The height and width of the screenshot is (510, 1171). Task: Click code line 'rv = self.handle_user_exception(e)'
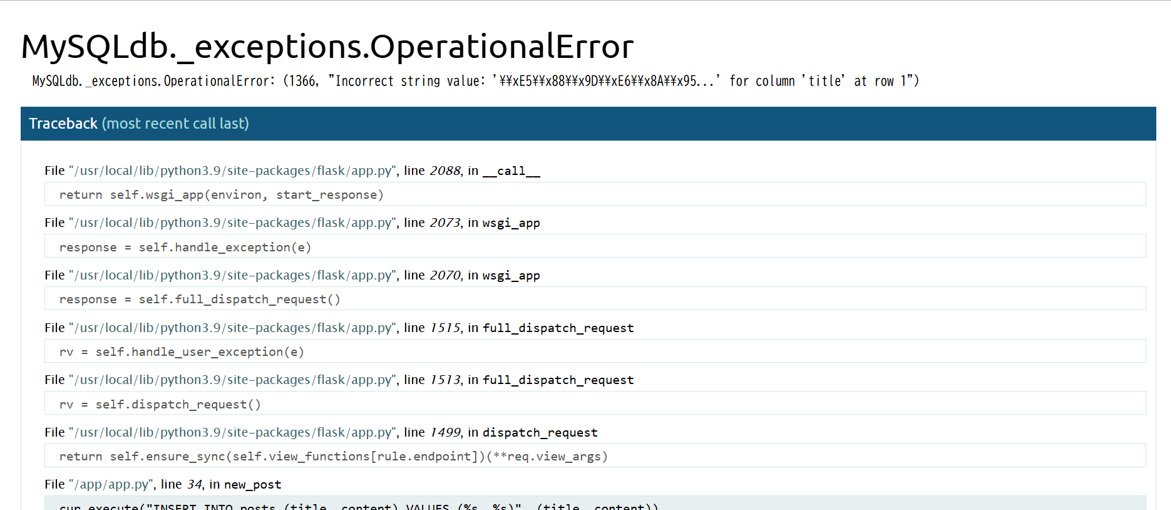[595, 351]
